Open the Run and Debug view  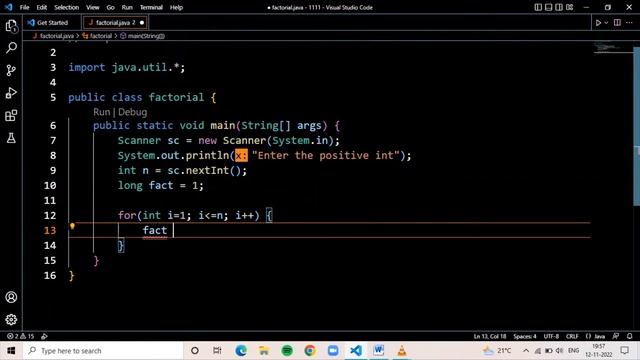point(11,93)
